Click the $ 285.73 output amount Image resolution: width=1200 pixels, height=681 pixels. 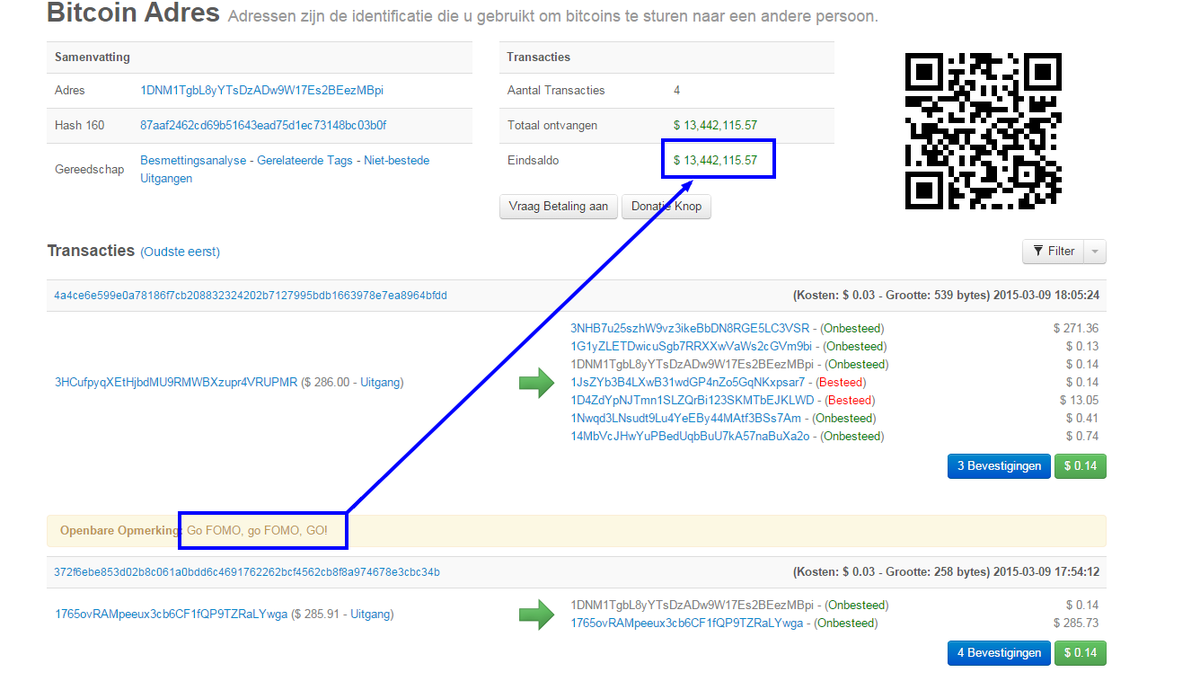click(1076, 623)
